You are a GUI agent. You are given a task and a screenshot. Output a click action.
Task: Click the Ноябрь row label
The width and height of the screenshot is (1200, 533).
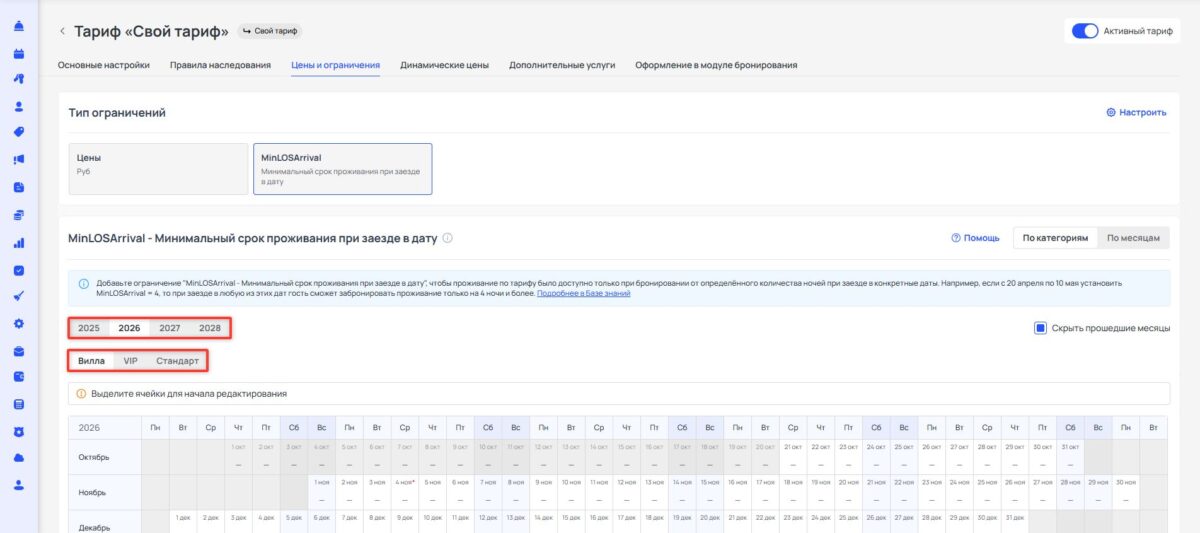click(105, 491)
